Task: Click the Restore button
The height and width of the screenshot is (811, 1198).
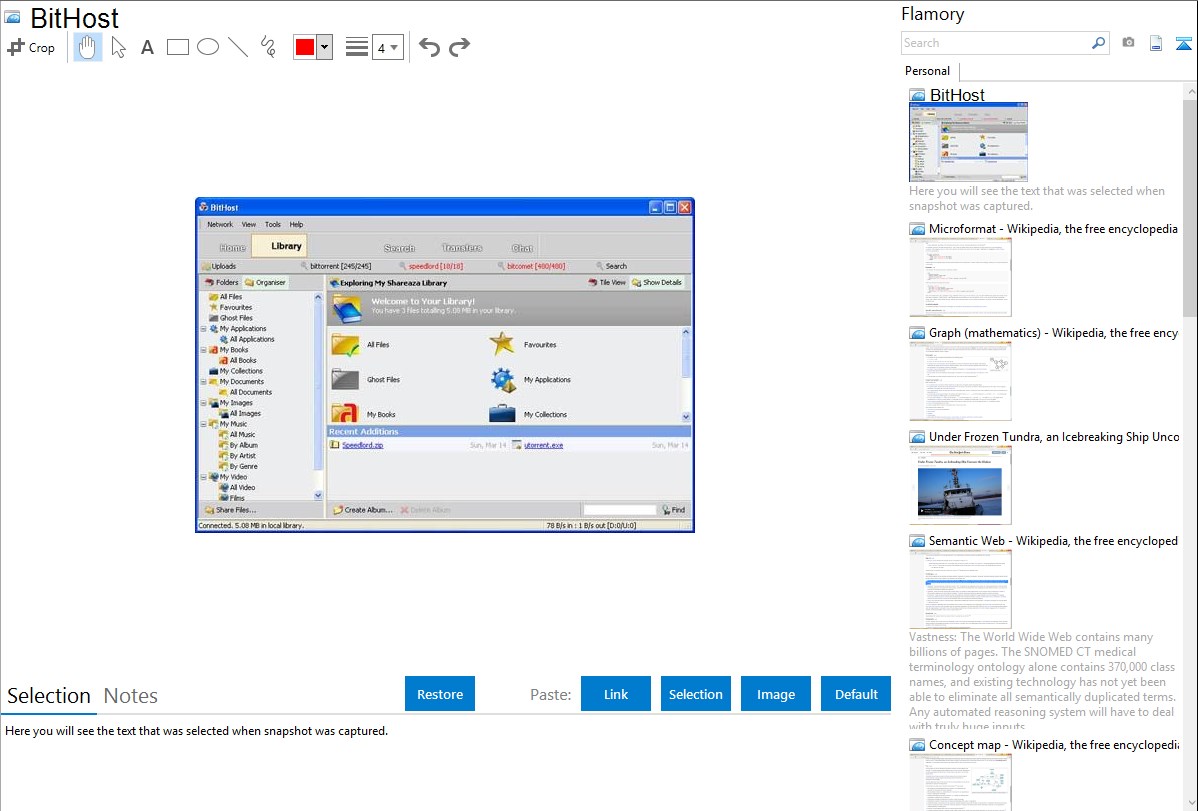Action: pos(440,694)
